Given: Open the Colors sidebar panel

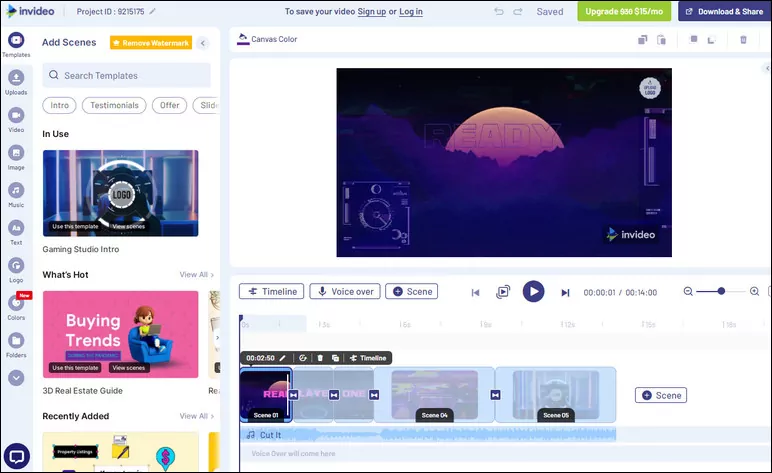Looking at the screenshot, I should pos(16,308).
